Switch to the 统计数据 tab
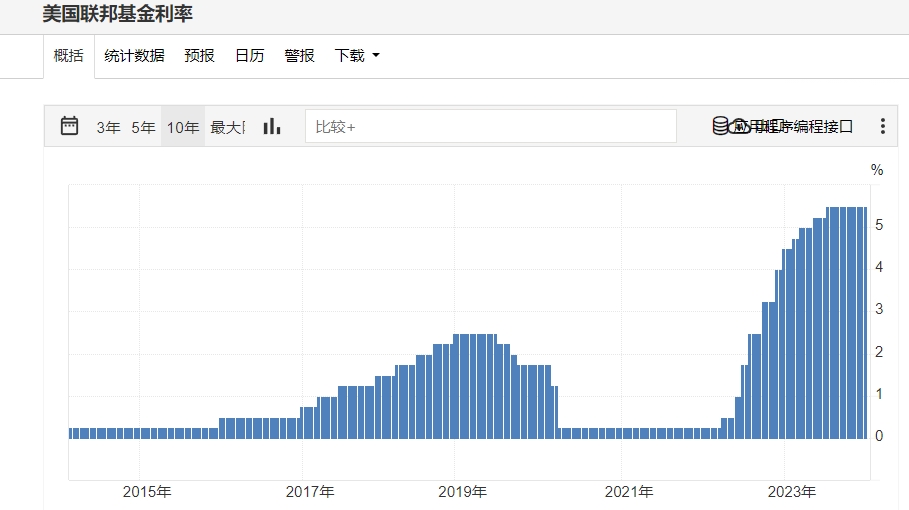The image size is (909, 510). coord(134,56)
